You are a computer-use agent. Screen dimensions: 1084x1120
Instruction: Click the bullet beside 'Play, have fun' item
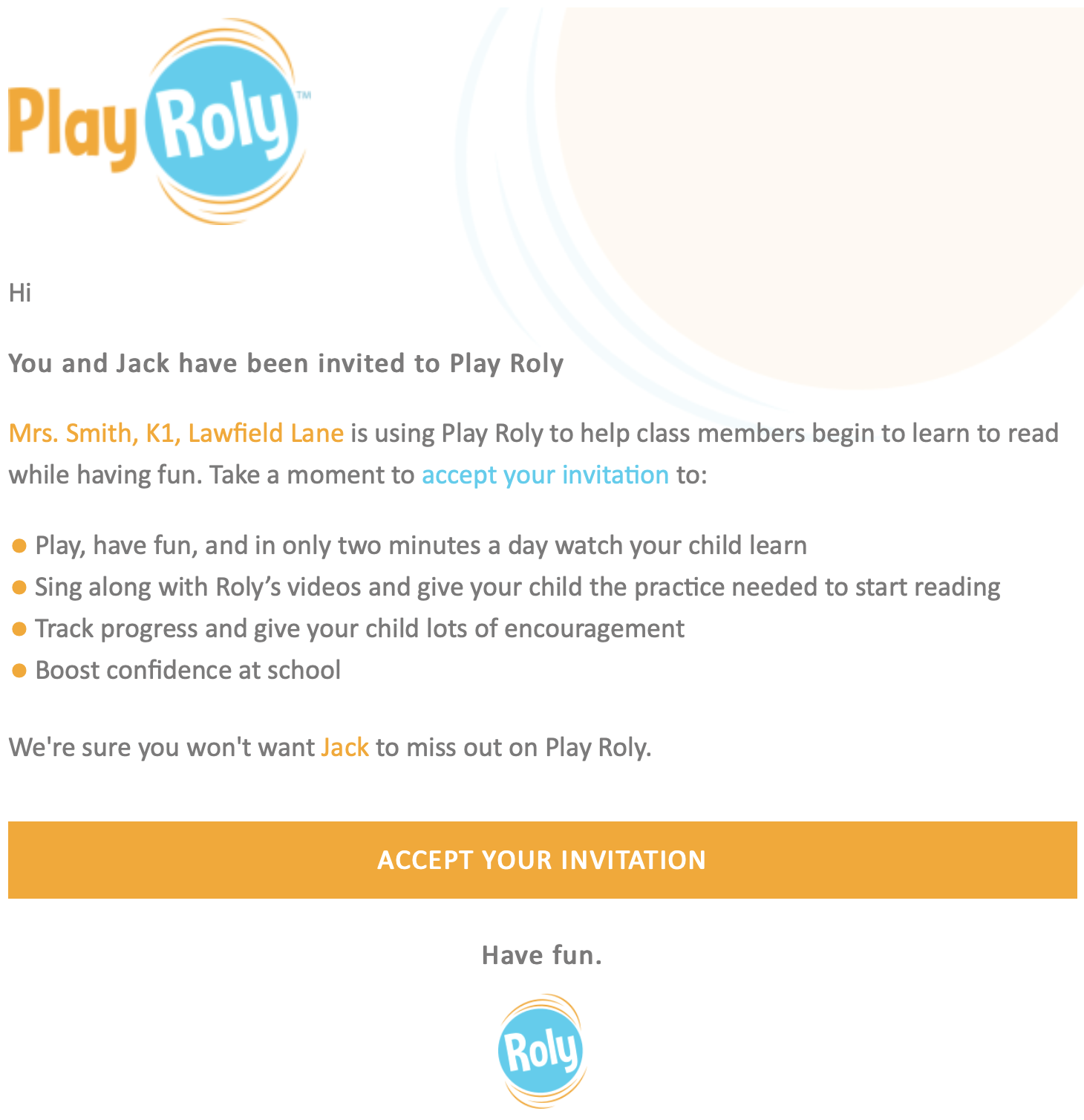20,544
